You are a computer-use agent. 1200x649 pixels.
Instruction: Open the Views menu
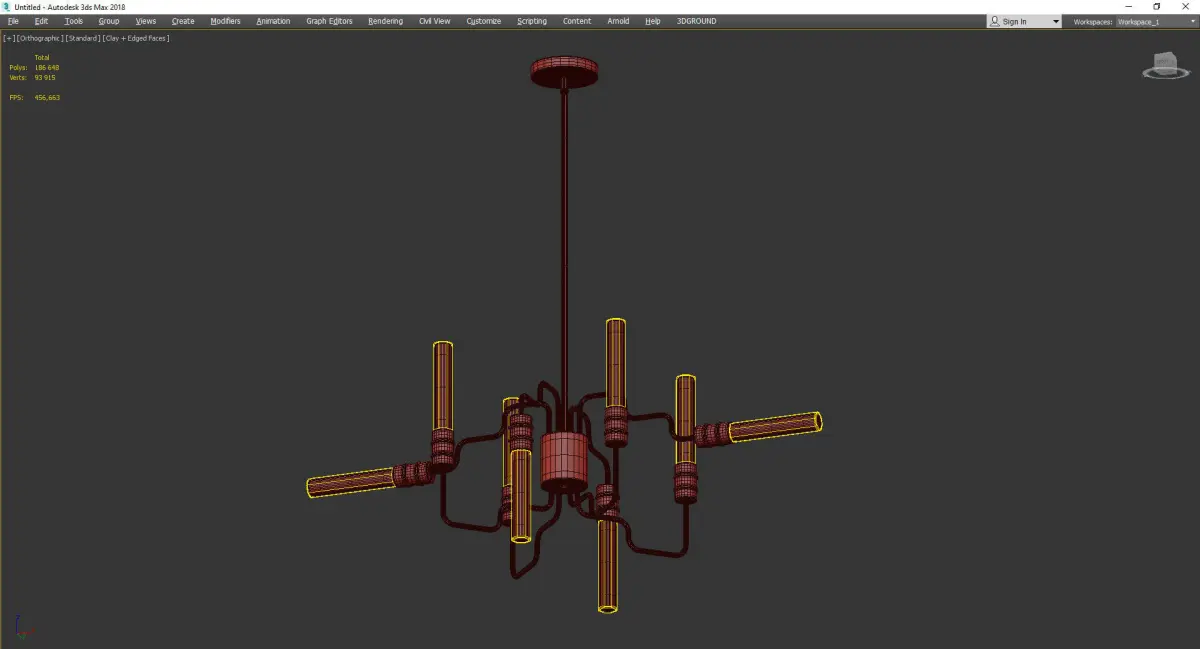(146, 21)
